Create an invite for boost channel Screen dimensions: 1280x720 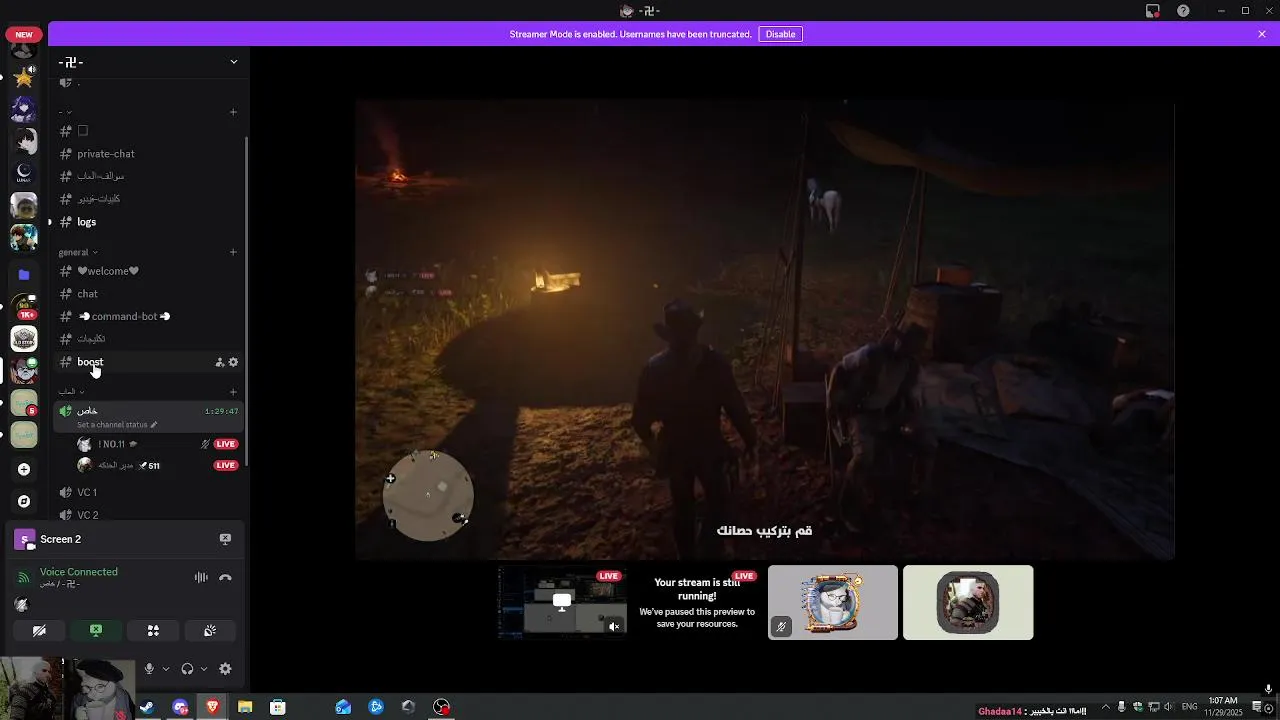[220, 362]
